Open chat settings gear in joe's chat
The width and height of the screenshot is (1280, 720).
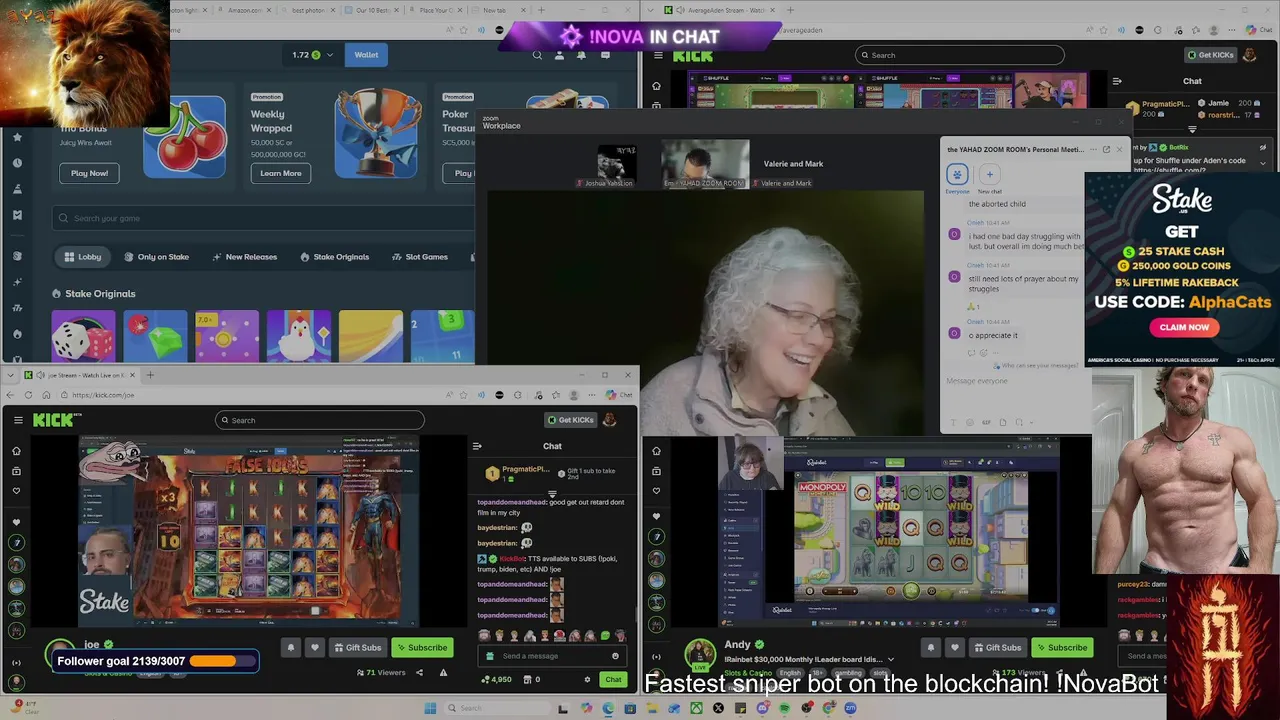[587, 679]
